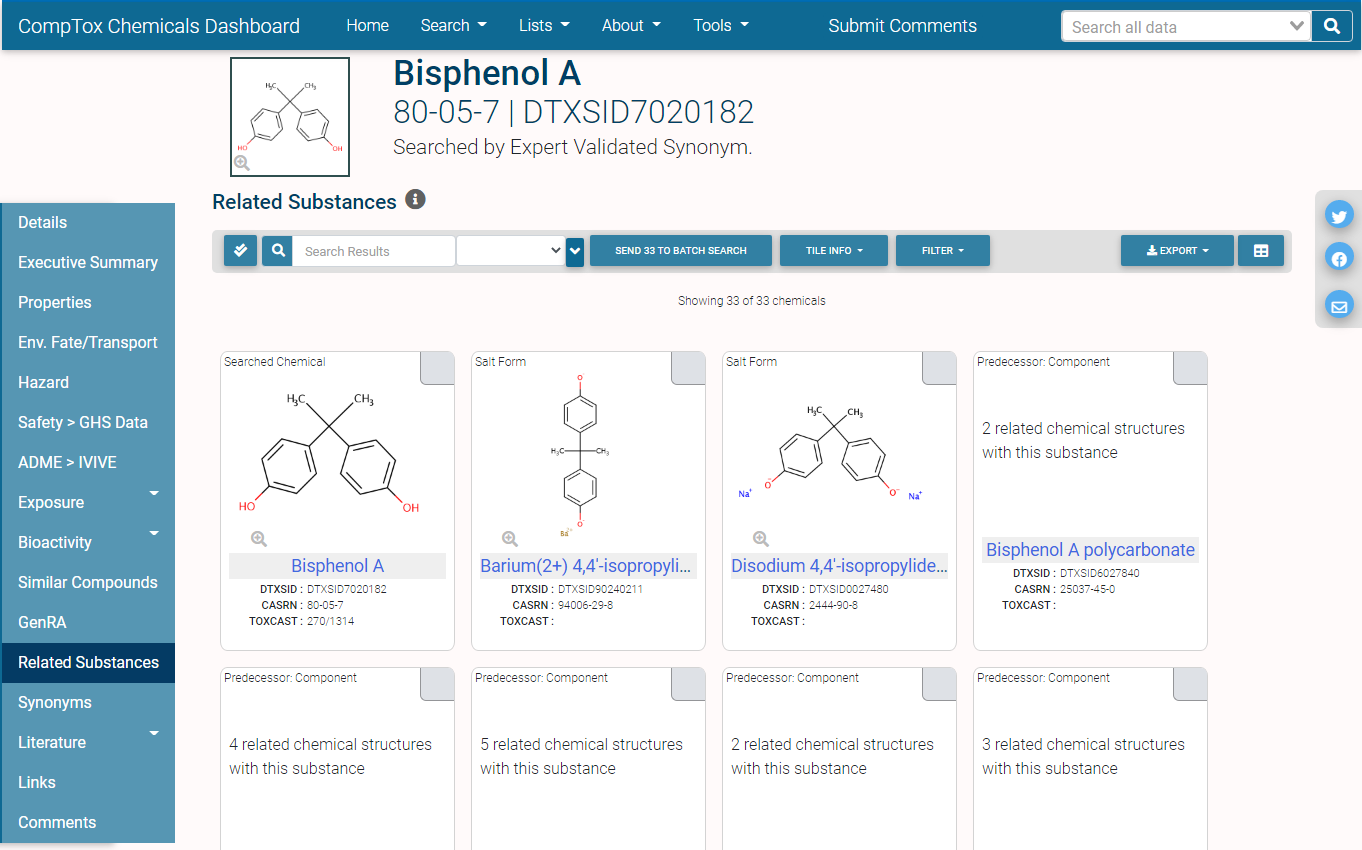The image size is (1362, 850).
Task: Open the Filter dropdown
Action: coord(943,251)
